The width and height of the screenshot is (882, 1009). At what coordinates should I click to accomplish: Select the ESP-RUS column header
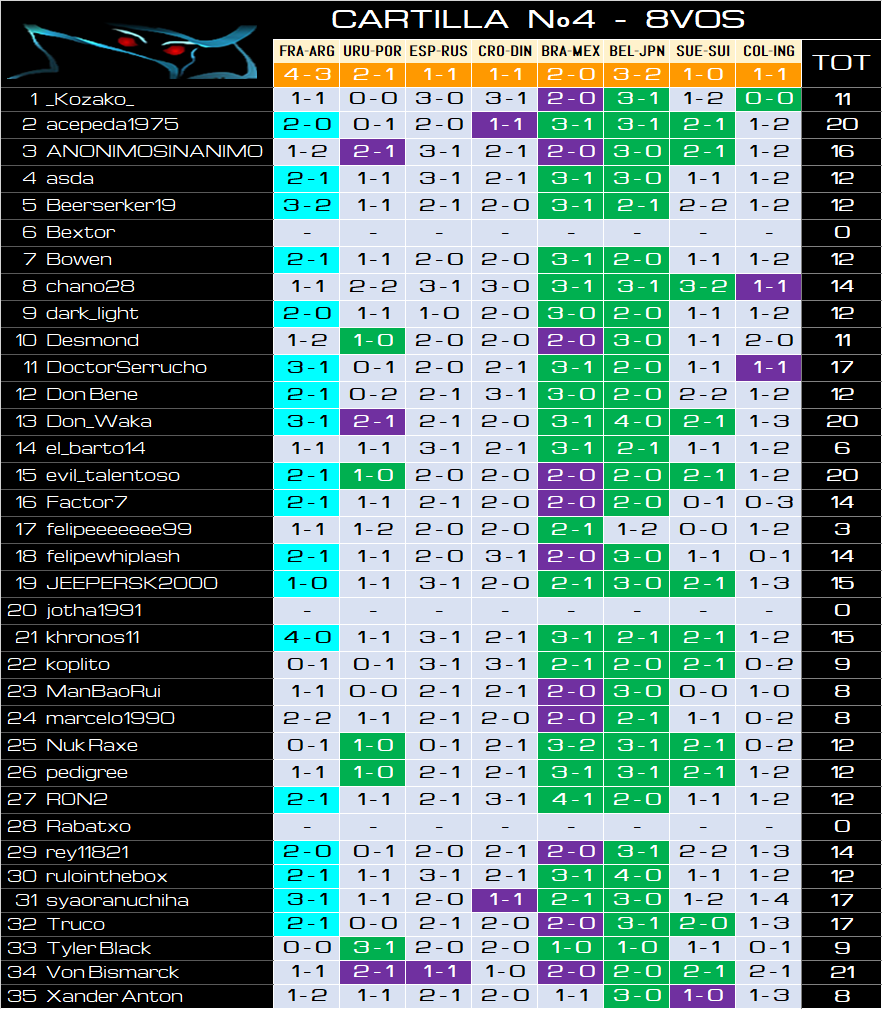tap(439, 51)
